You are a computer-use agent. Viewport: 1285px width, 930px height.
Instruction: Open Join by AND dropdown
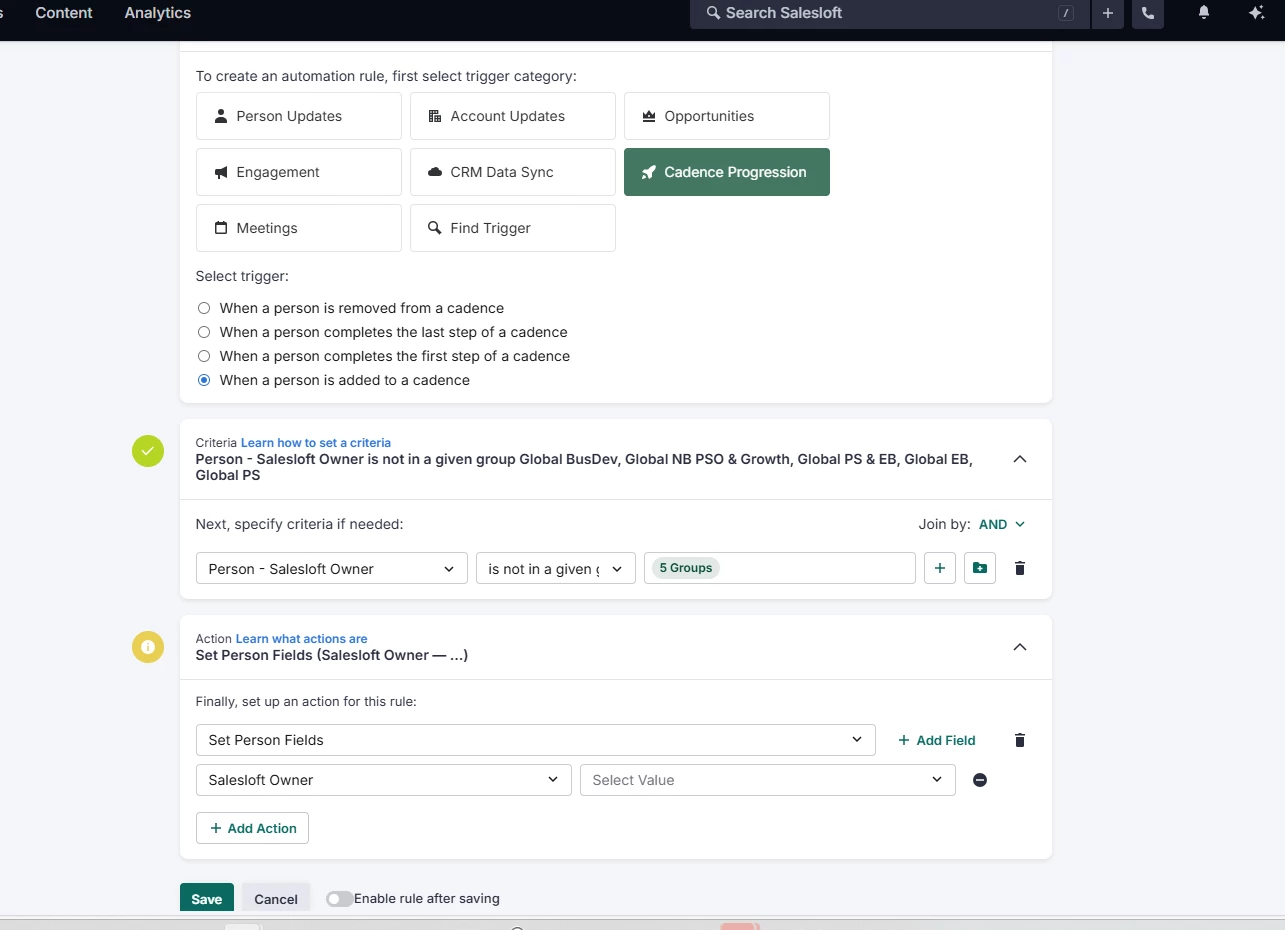(x=1002, y=524)
